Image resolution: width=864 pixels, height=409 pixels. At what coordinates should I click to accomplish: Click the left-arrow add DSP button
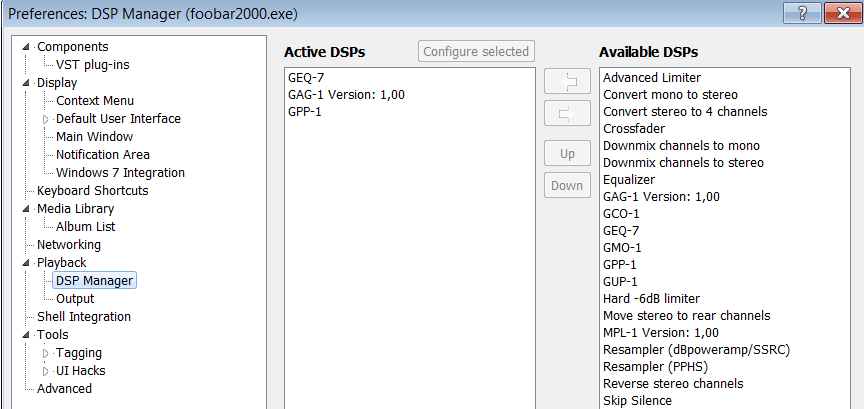tap(567, 82)
